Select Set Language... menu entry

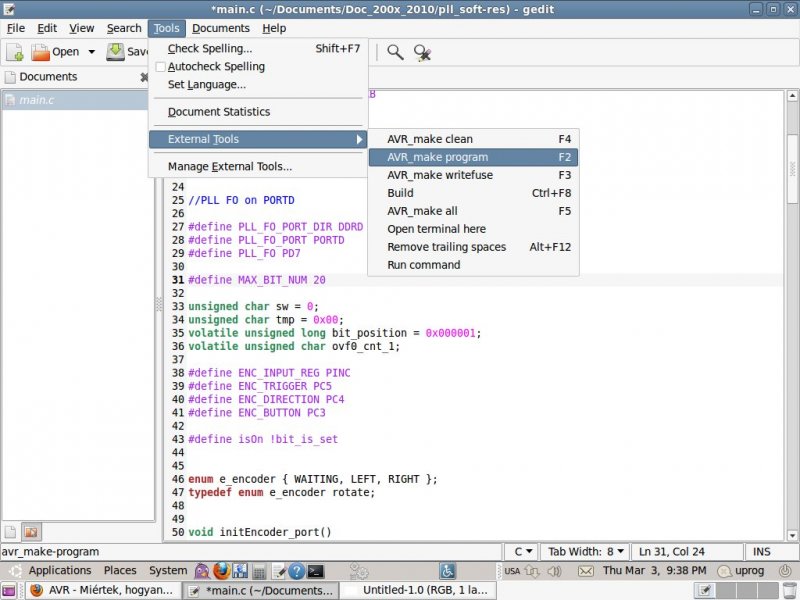click(258, 85)
